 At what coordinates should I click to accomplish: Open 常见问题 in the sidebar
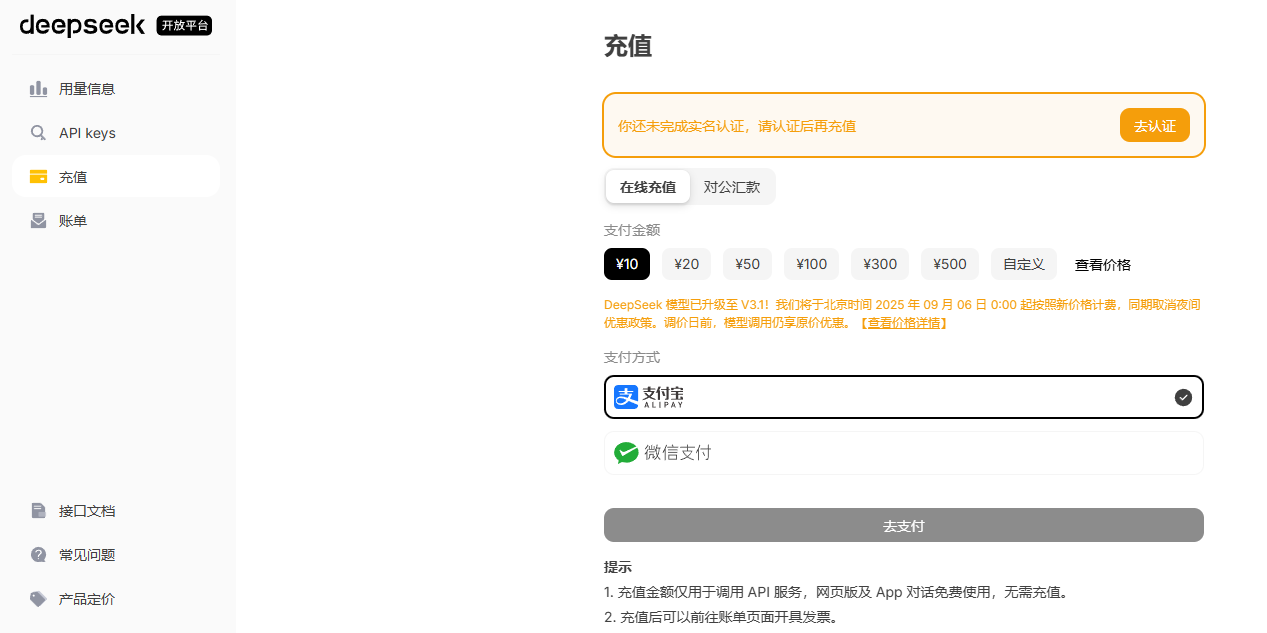click(x=116, y=555)
